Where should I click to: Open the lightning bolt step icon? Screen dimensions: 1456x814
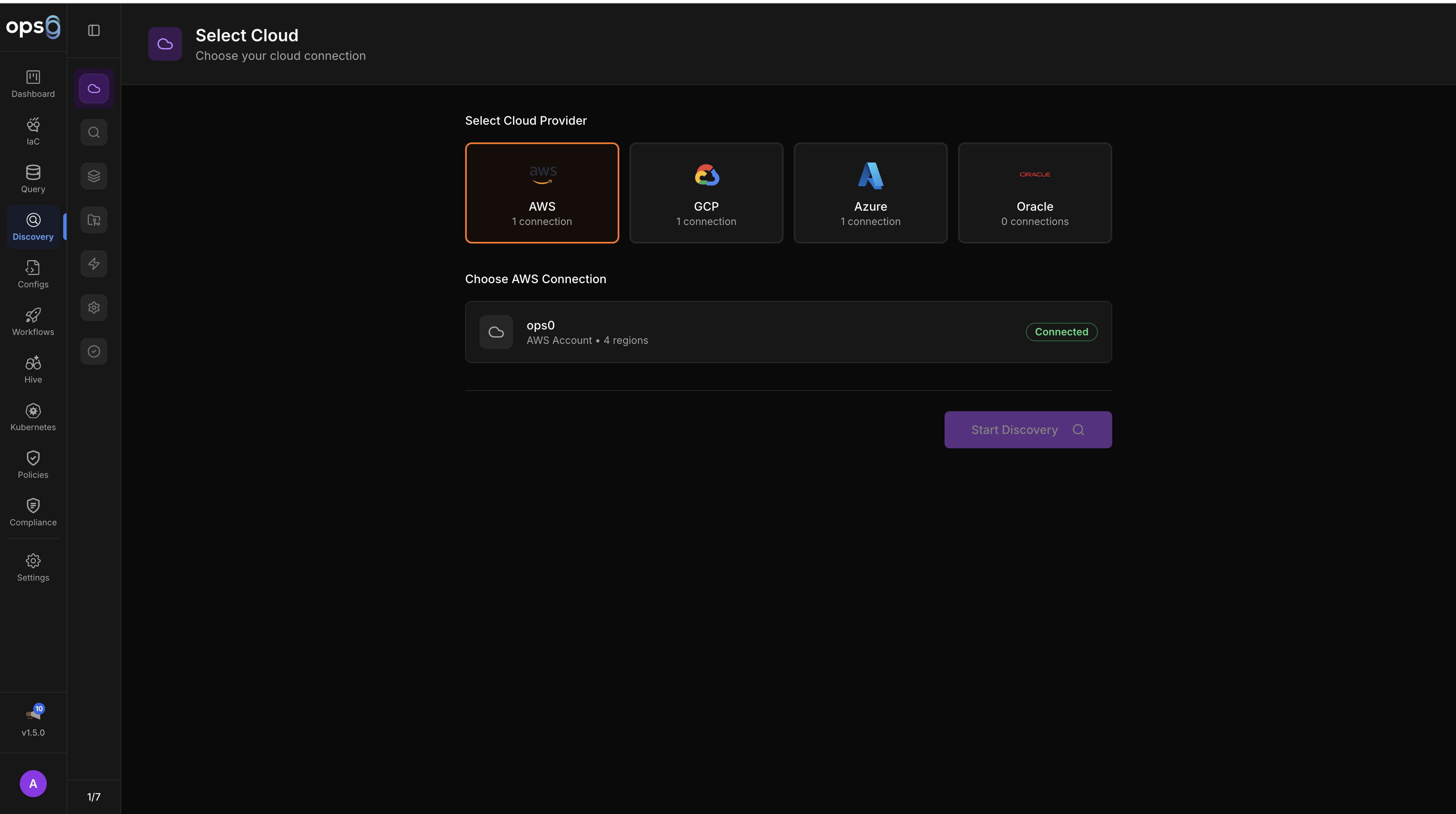click(94, 263)
